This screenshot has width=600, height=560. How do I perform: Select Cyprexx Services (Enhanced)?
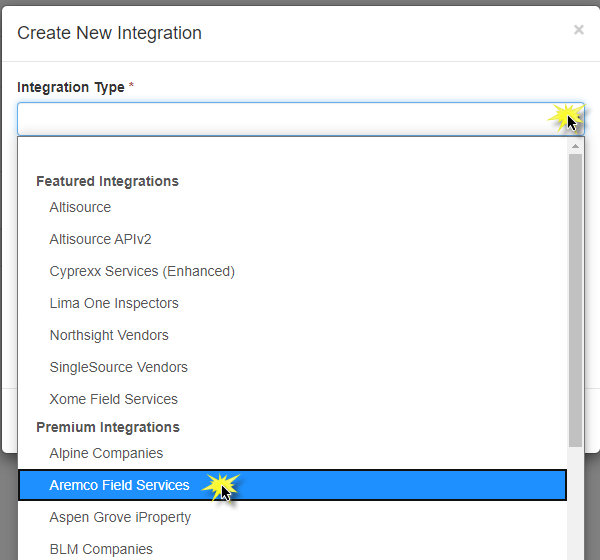292,271
